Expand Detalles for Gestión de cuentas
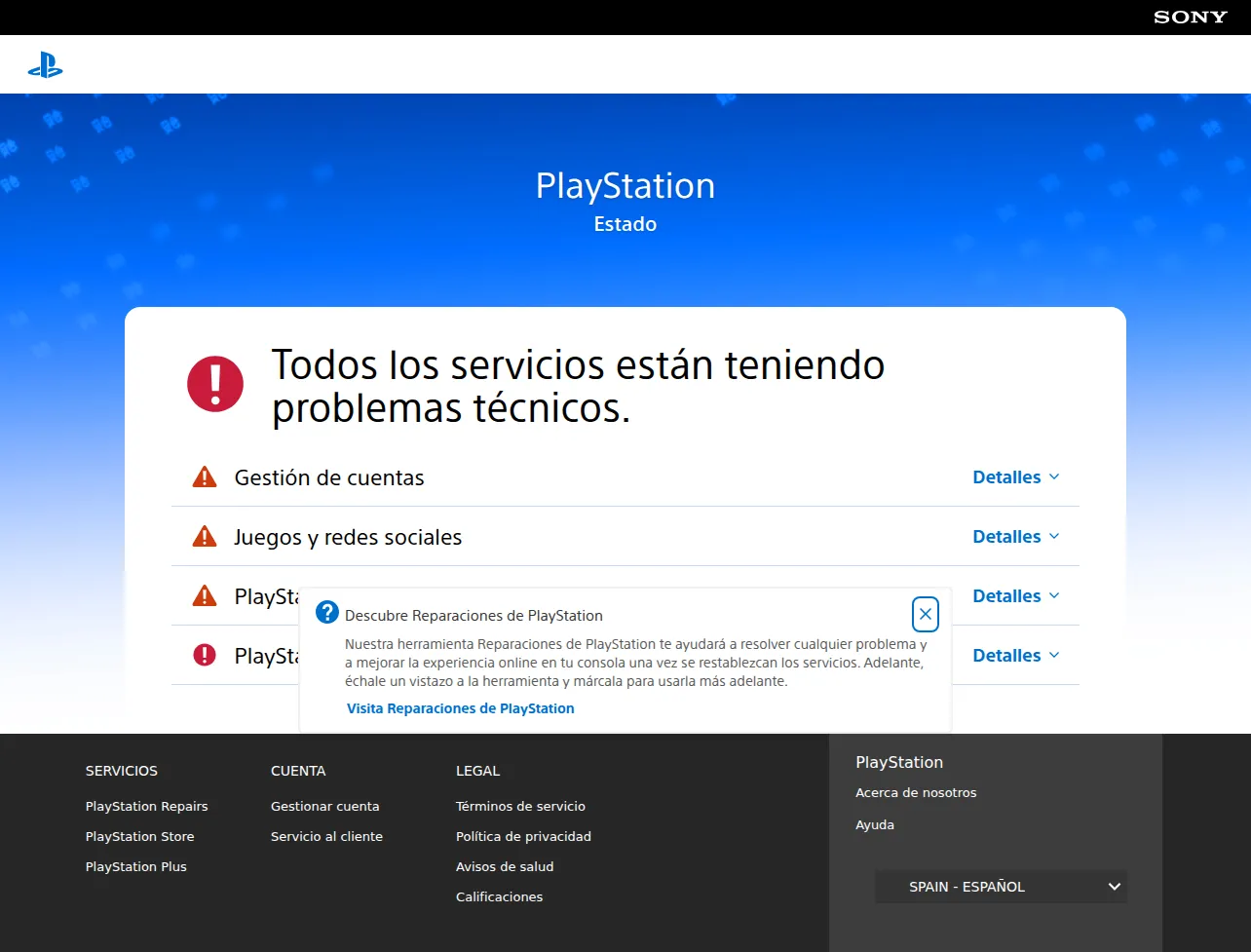 coord(1016,477)
